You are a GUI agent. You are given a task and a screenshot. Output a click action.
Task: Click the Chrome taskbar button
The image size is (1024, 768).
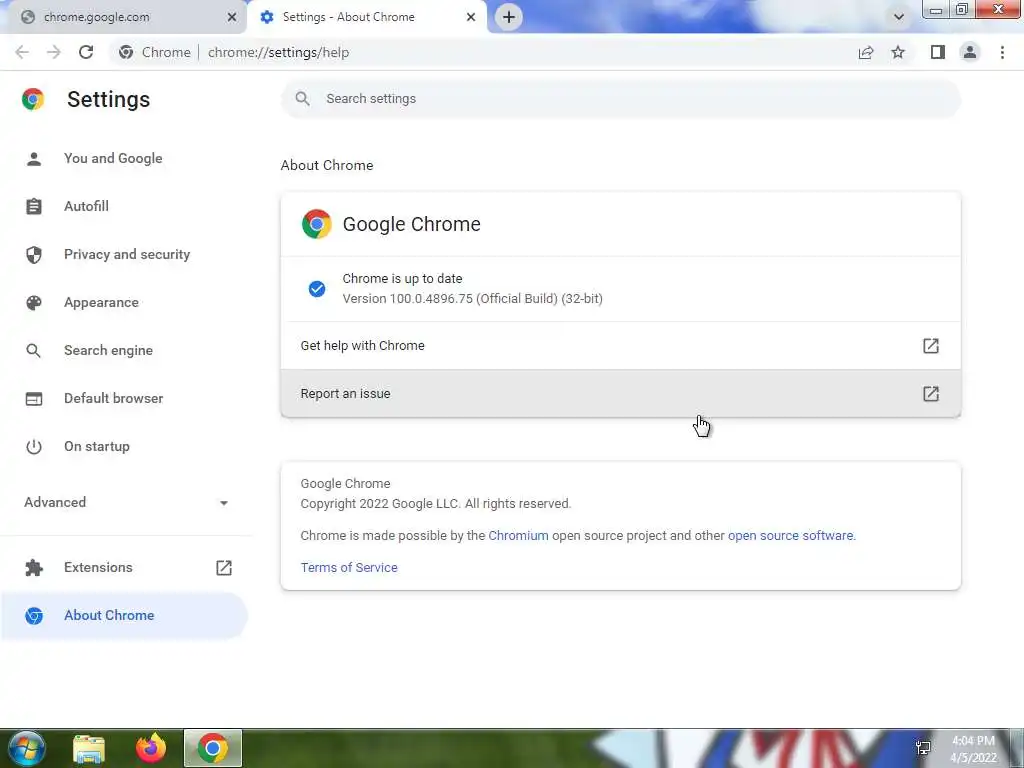213,748
